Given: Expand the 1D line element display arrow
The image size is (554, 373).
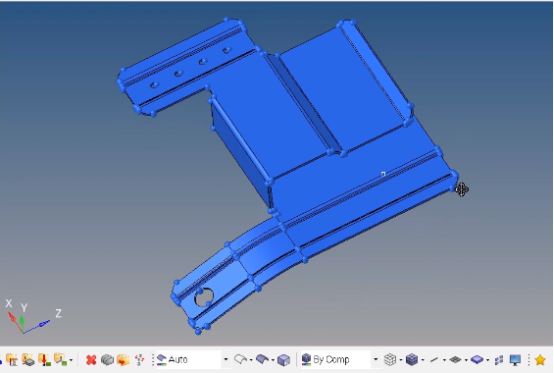Looking at the screenshot, I should click(444, 360).
